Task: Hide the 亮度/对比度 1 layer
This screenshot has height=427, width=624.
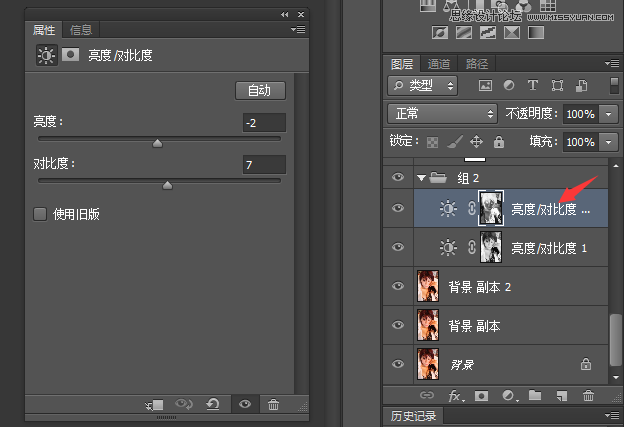Action: 398,247
